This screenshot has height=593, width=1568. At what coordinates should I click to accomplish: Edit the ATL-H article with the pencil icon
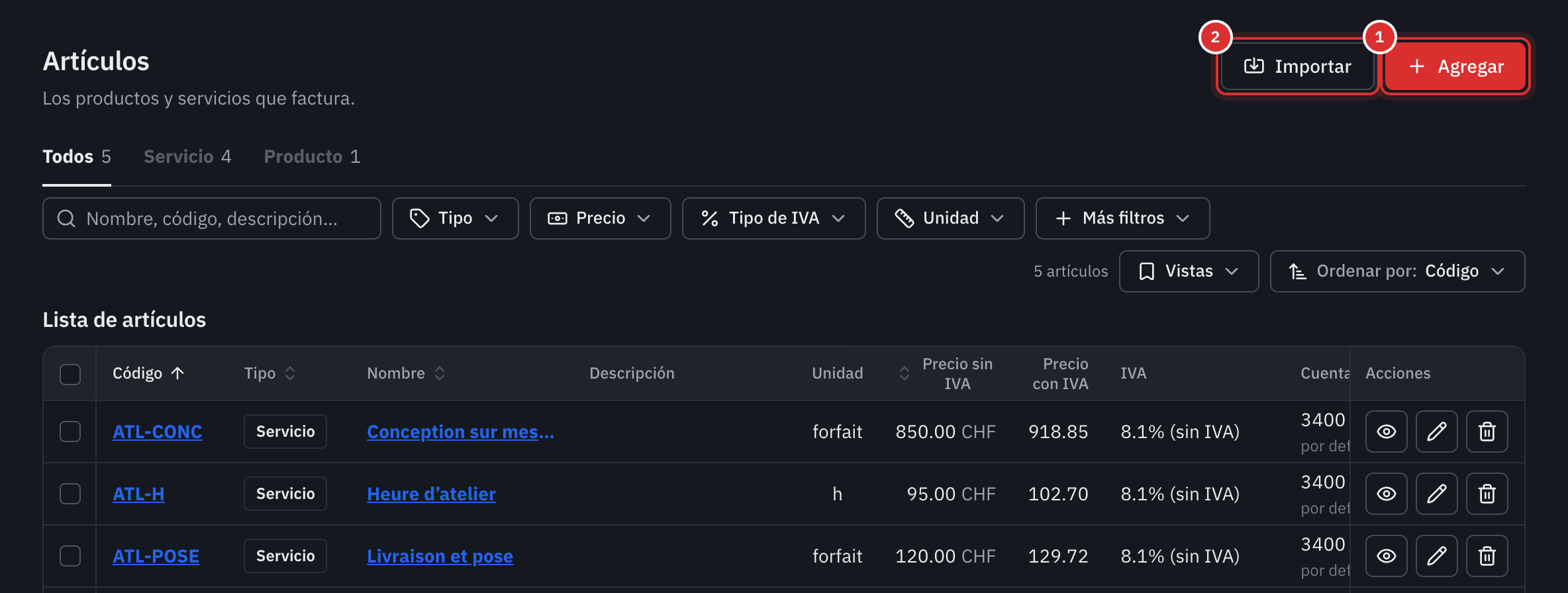click(1436, 494)
